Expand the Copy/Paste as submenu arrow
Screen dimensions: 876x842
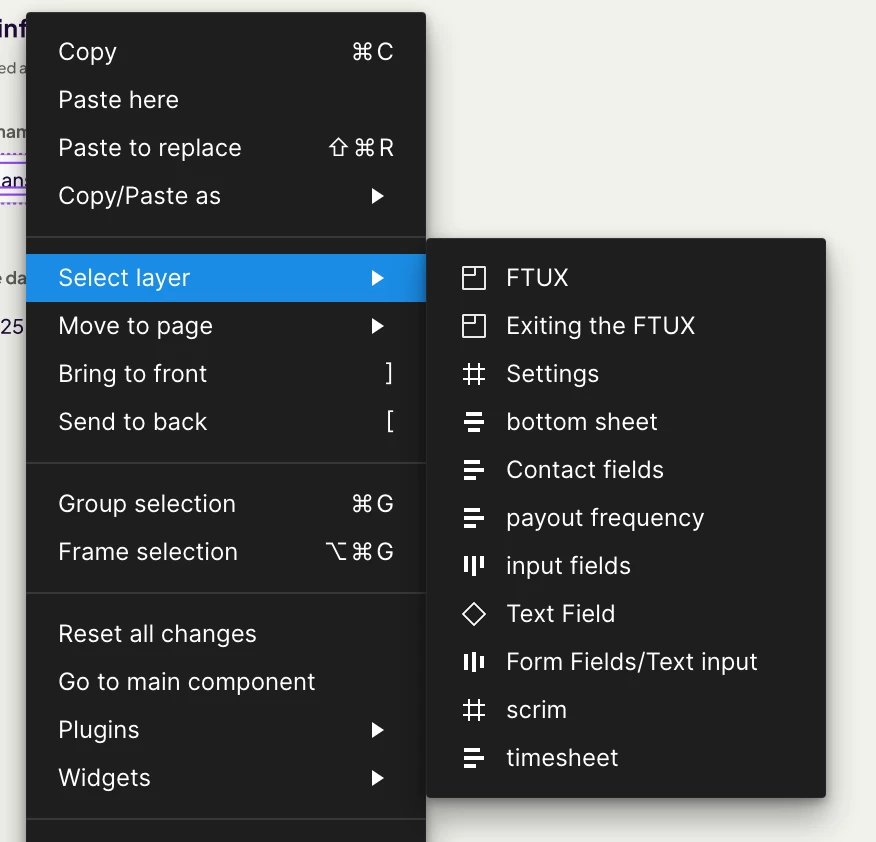pos(378,196)
